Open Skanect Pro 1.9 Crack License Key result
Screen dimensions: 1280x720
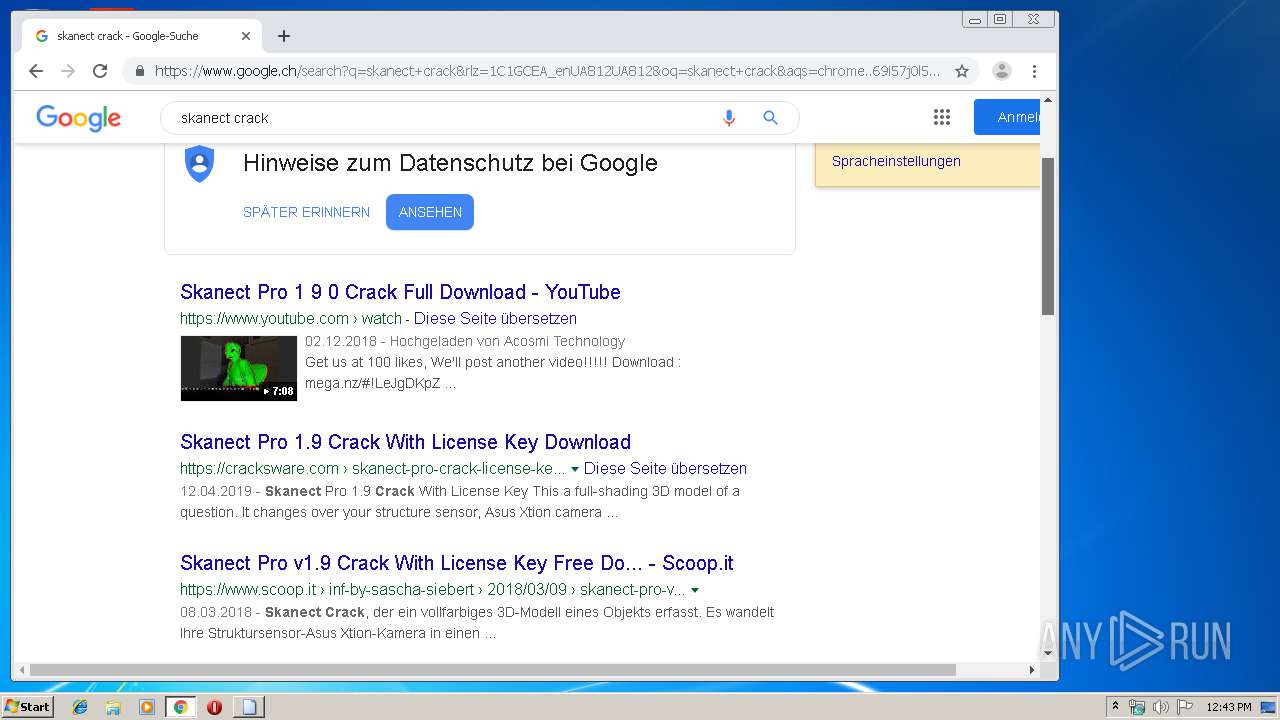[x=405, y=442]
